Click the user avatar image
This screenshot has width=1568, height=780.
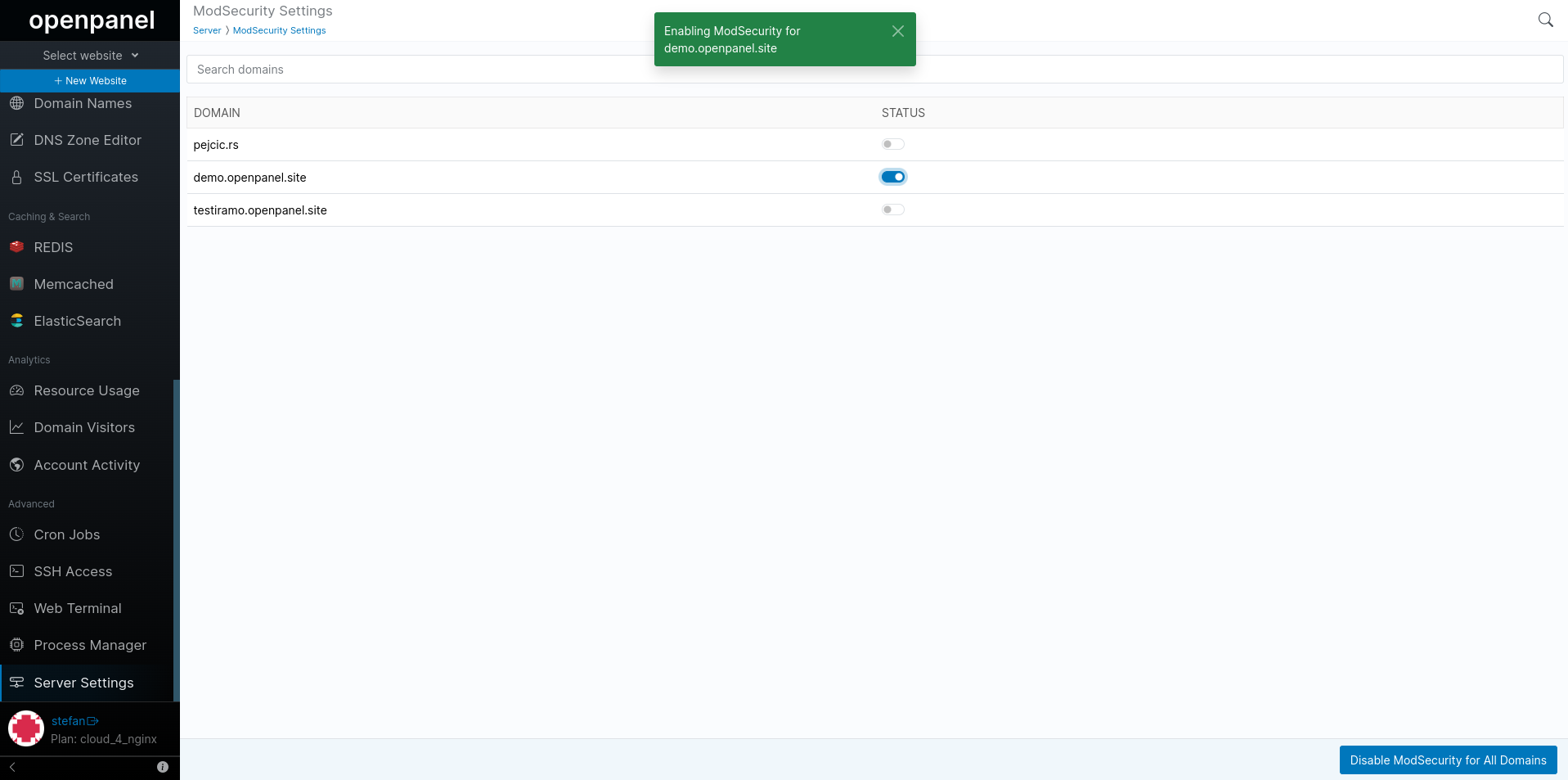click(26, 728)
